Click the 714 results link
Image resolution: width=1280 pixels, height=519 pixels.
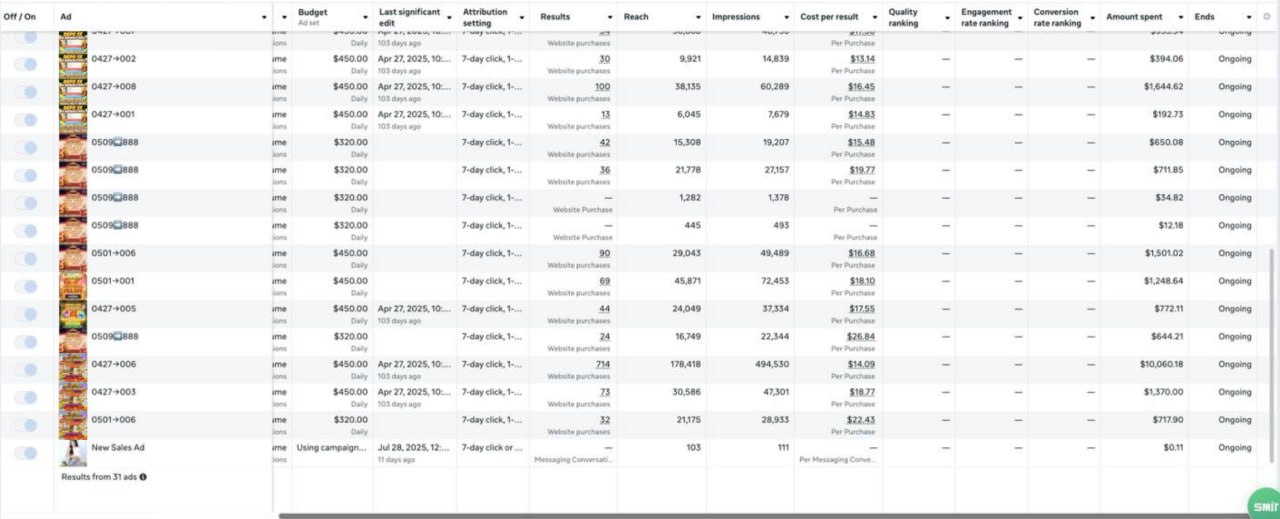pos(603,364)
